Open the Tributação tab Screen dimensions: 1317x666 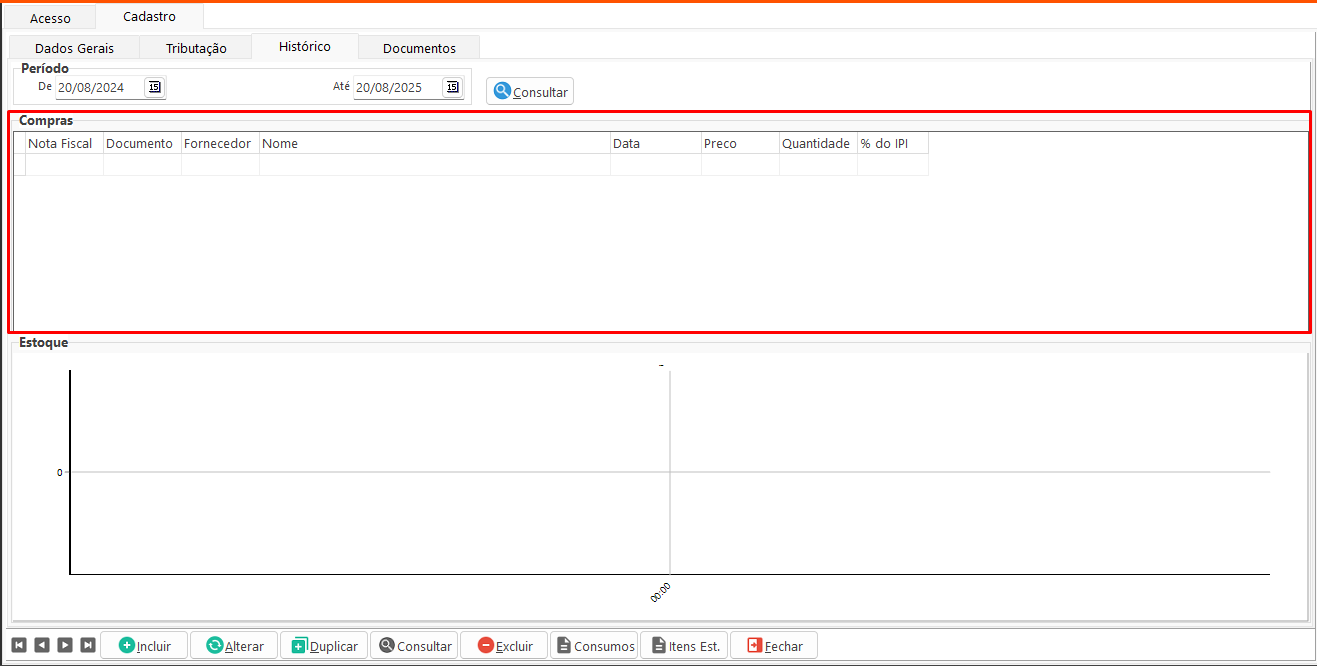(x=196, y=48)
